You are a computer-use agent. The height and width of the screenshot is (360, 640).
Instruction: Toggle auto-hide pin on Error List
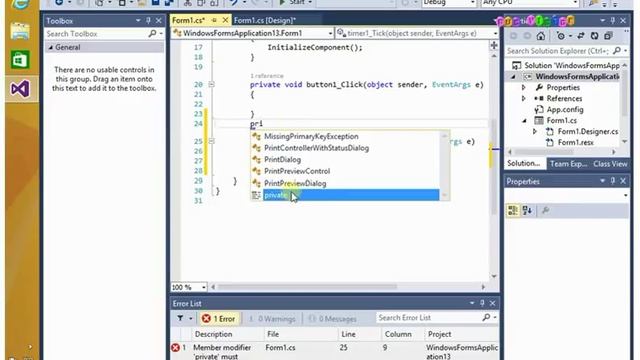tap(482, 303)
